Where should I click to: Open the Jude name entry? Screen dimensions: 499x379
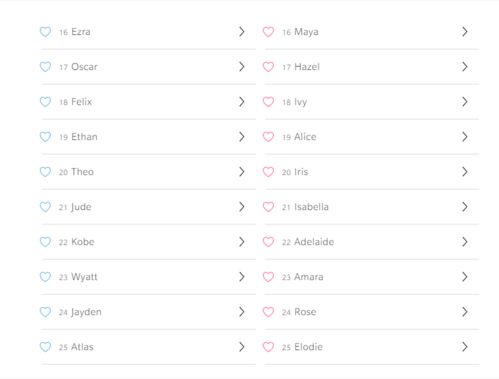pyautogui.click(x=81, y=207)
